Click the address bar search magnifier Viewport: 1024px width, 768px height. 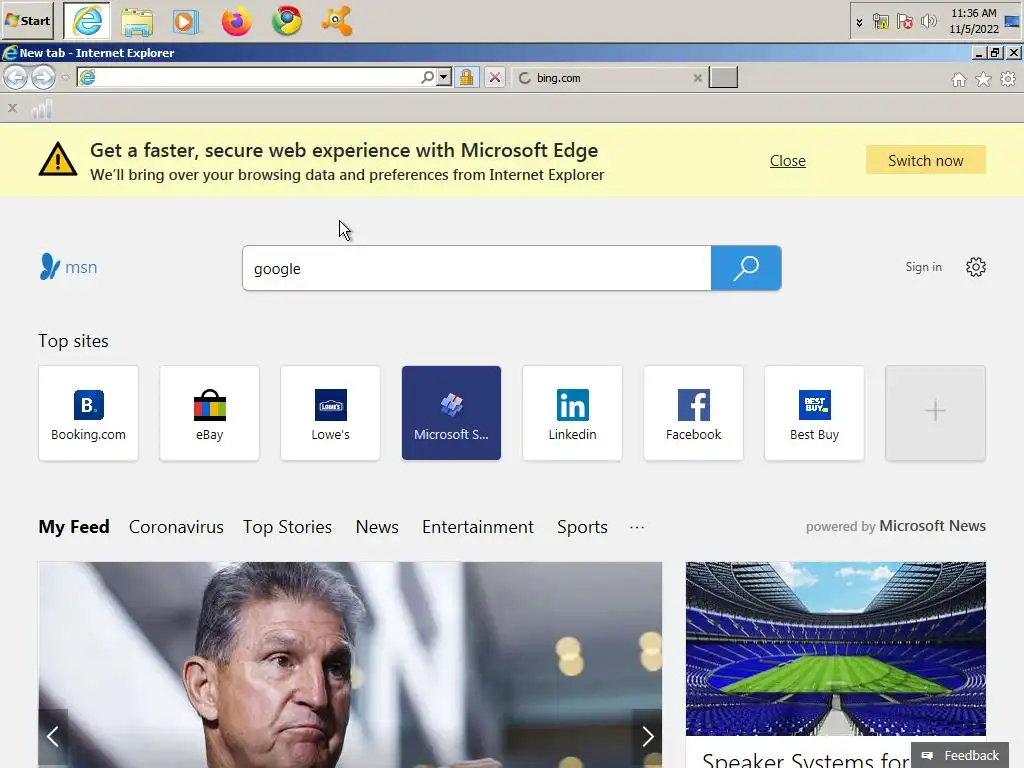(x=427, y=78)
